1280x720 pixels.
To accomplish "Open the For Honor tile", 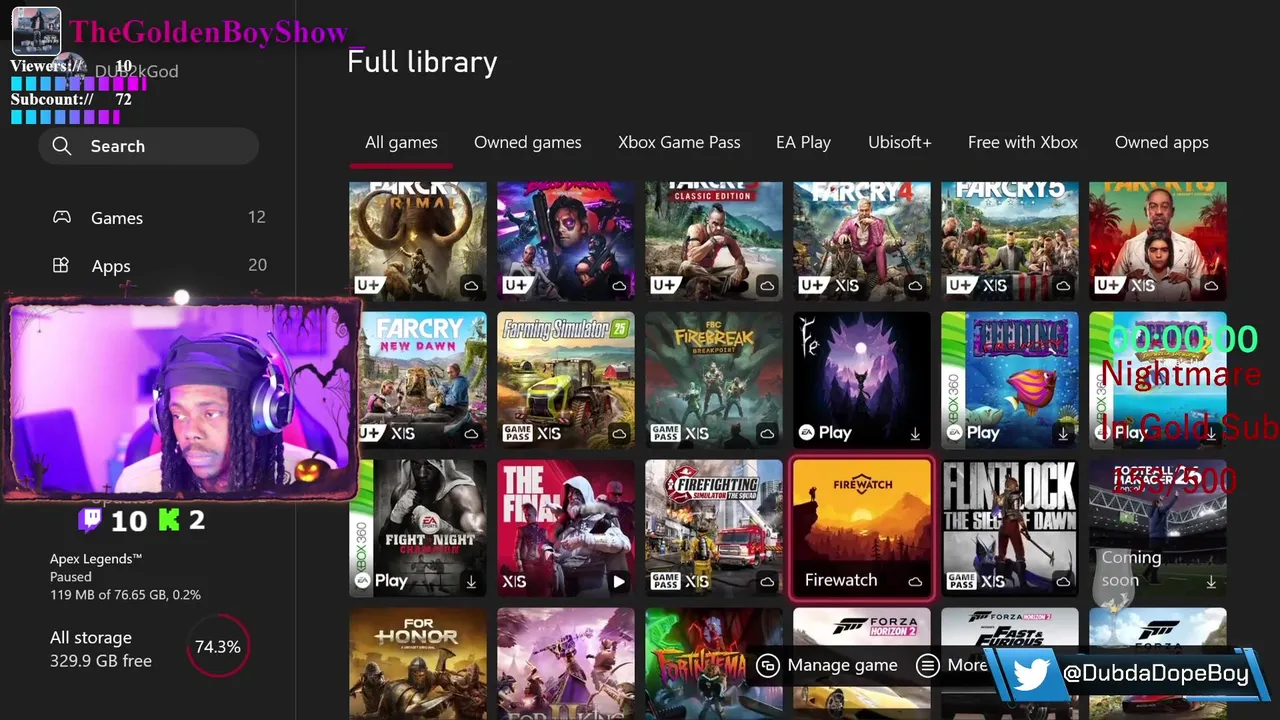I will click(418, 664).
